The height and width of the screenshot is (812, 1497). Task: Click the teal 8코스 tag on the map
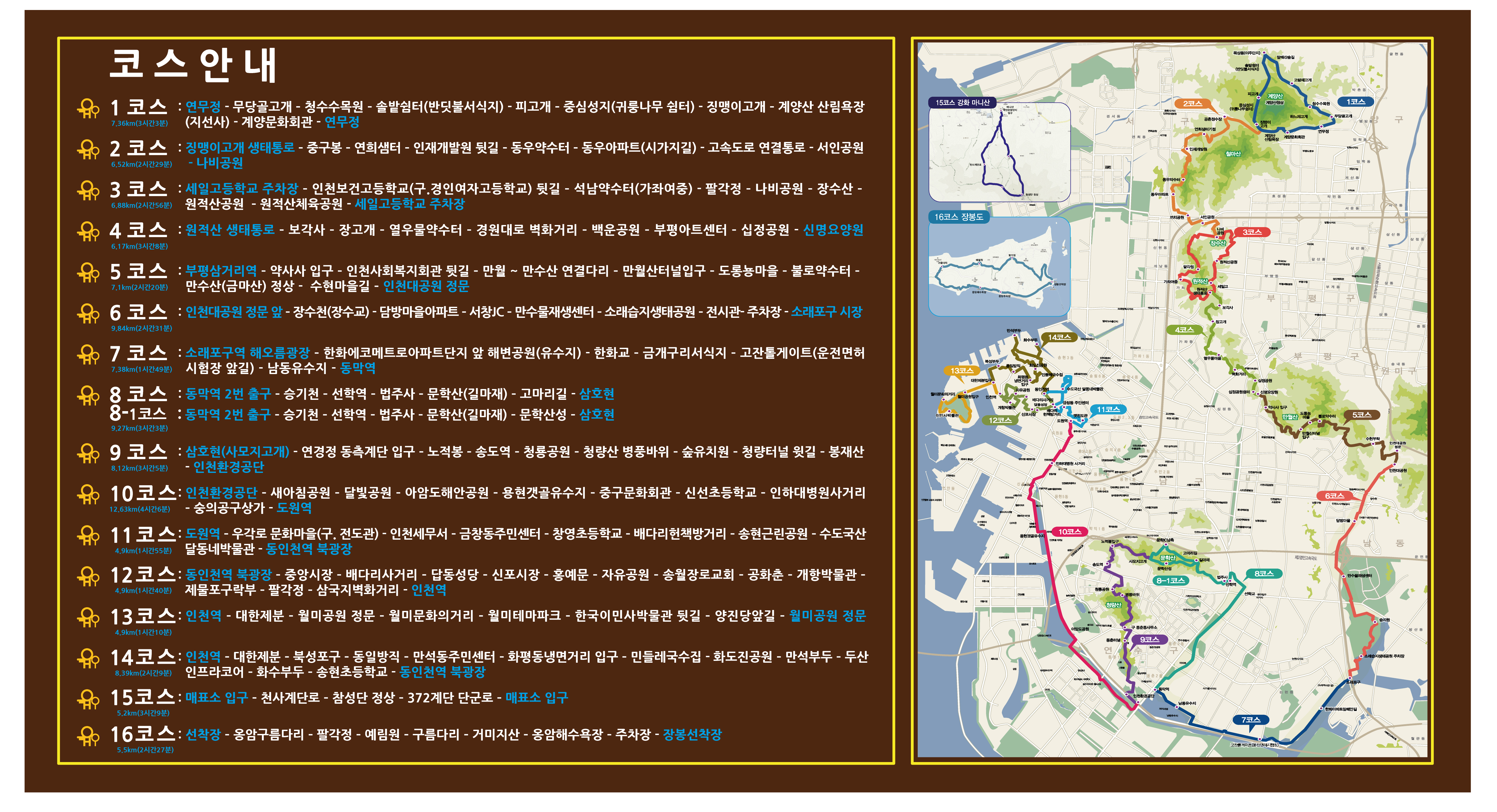click(x=1264, y=573)
